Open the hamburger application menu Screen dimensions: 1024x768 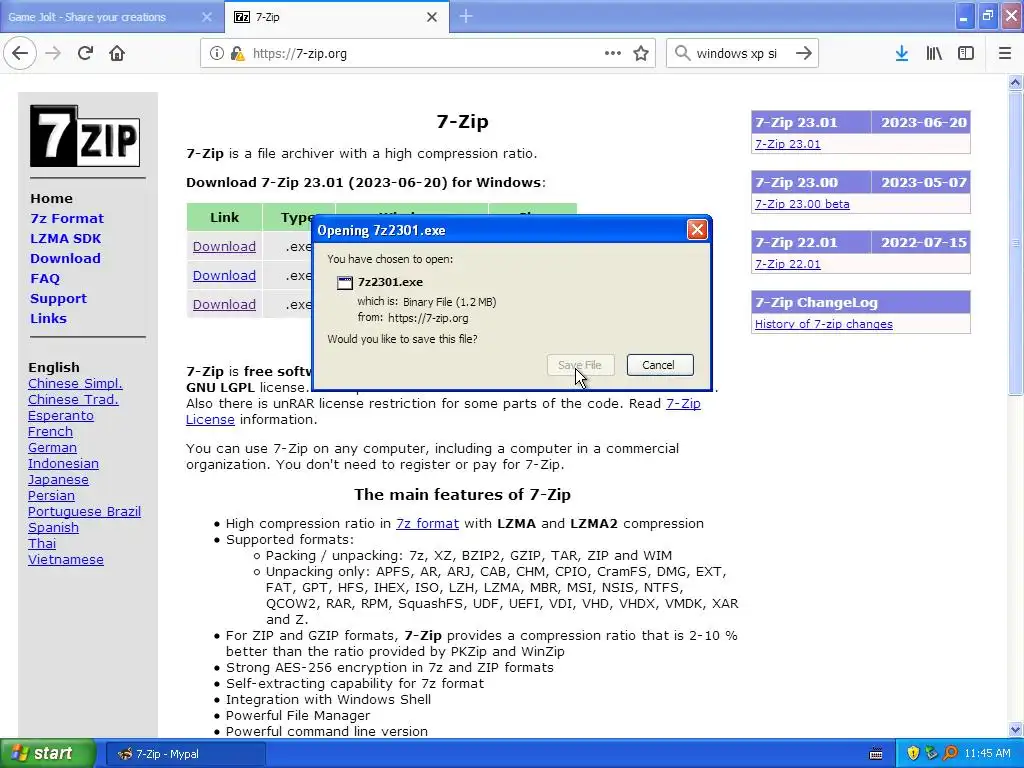[x=1005, y=53]
